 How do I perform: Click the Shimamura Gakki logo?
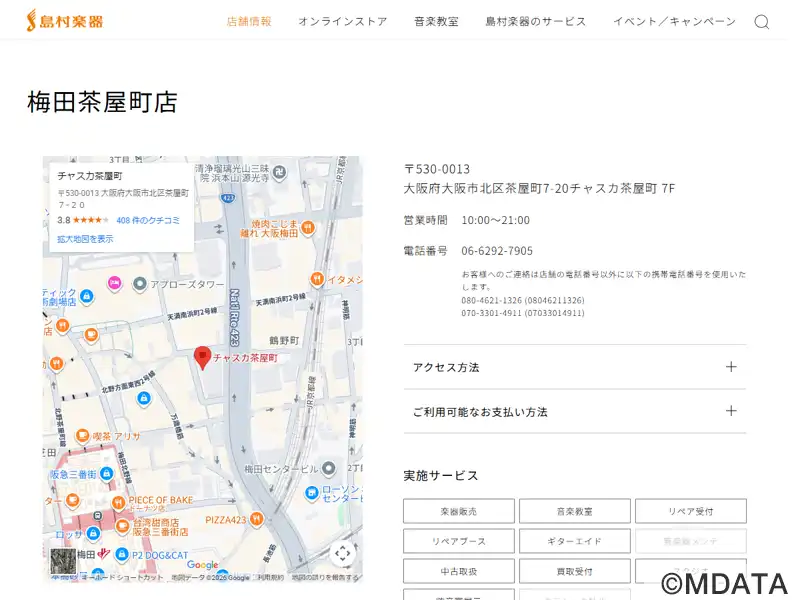(x=65, y=21)
